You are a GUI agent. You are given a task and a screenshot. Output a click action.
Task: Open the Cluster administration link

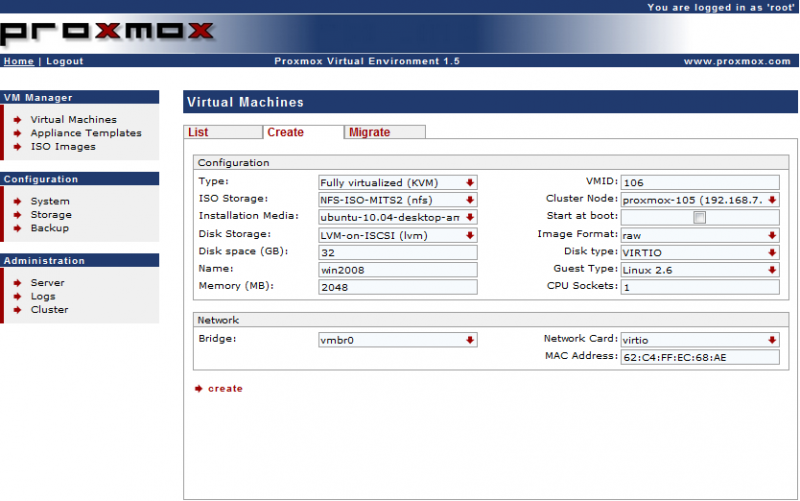[49, 310]
